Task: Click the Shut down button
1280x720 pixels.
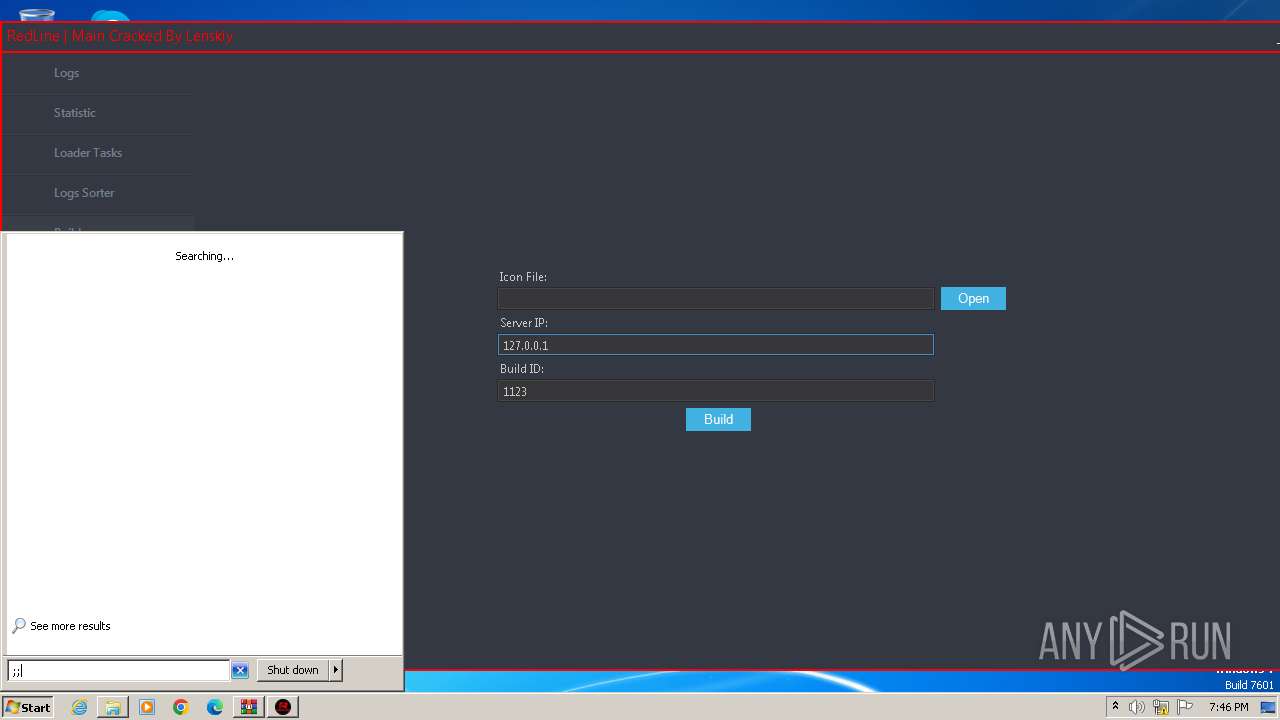Action: coord(293,670)
